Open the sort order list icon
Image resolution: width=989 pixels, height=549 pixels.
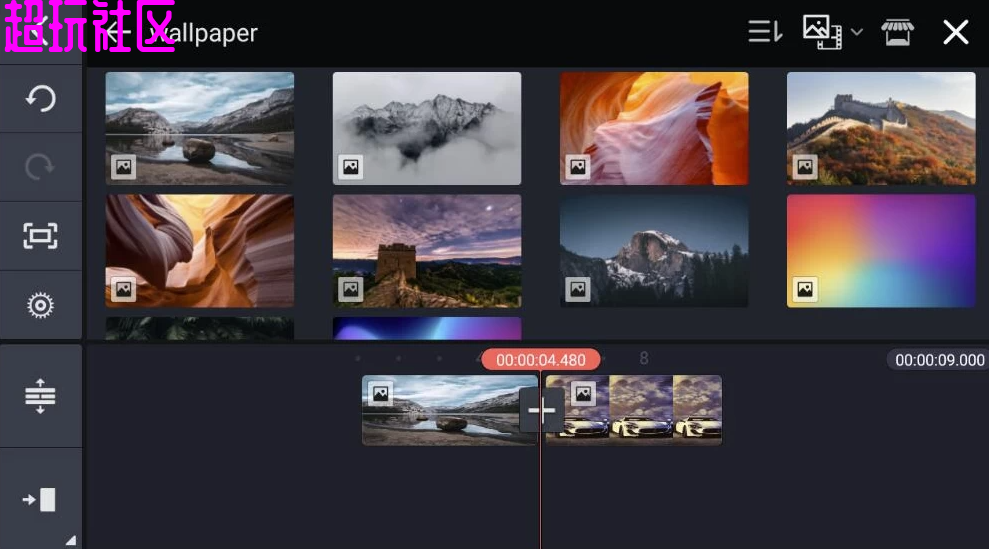pos(765,32)
